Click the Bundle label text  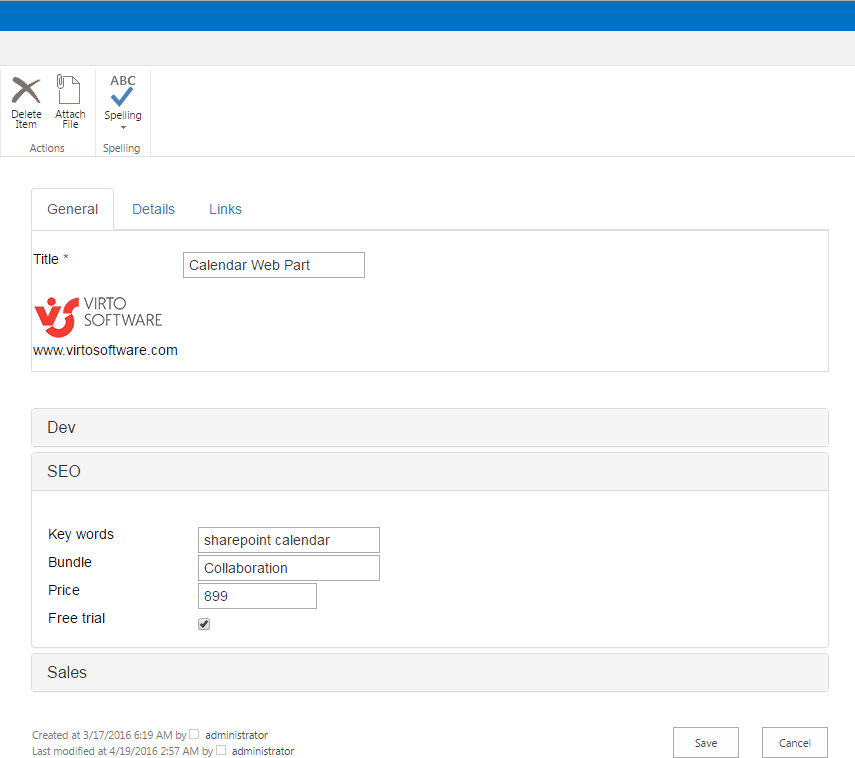pos(70,562)
